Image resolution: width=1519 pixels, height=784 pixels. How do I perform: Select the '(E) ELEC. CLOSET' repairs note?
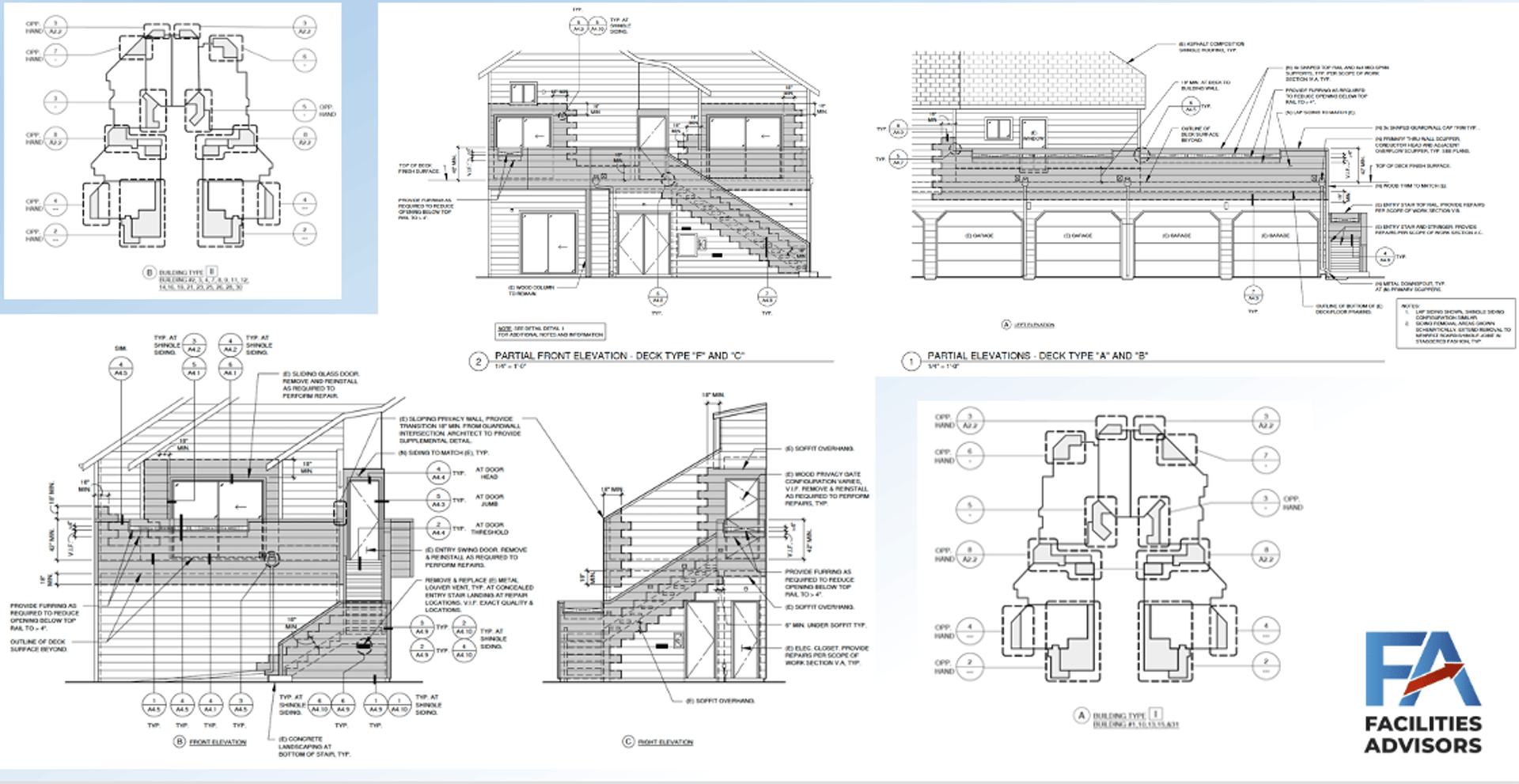coord(827,656)
